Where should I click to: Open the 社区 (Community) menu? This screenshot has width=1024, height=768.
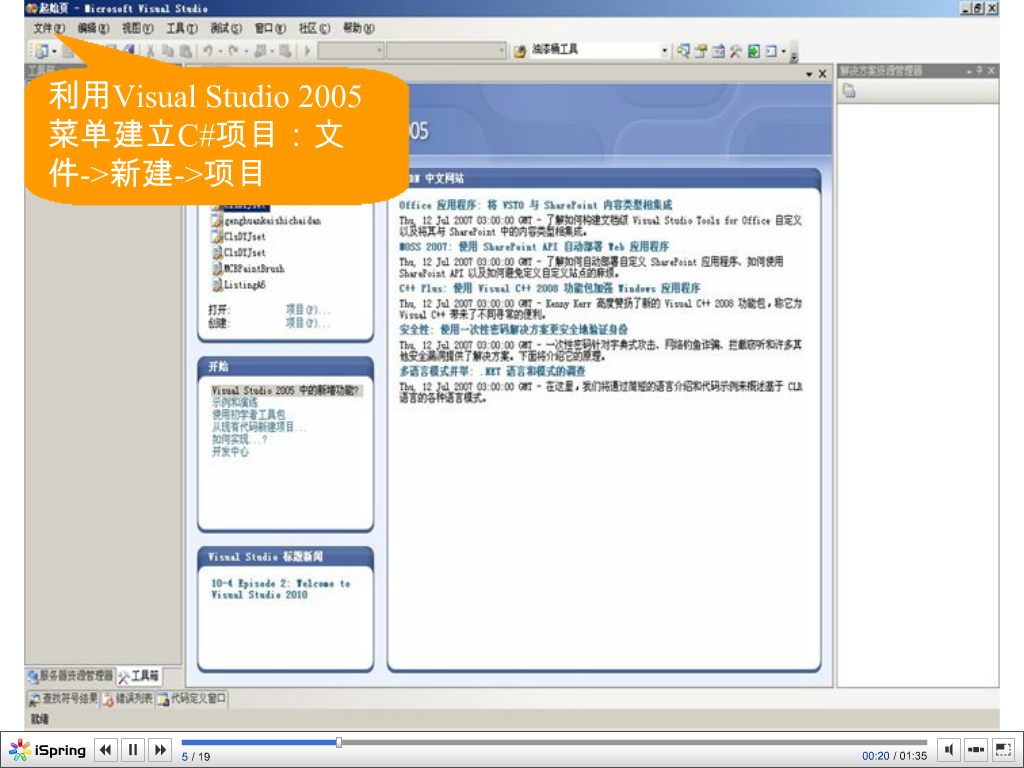point(314,28)
